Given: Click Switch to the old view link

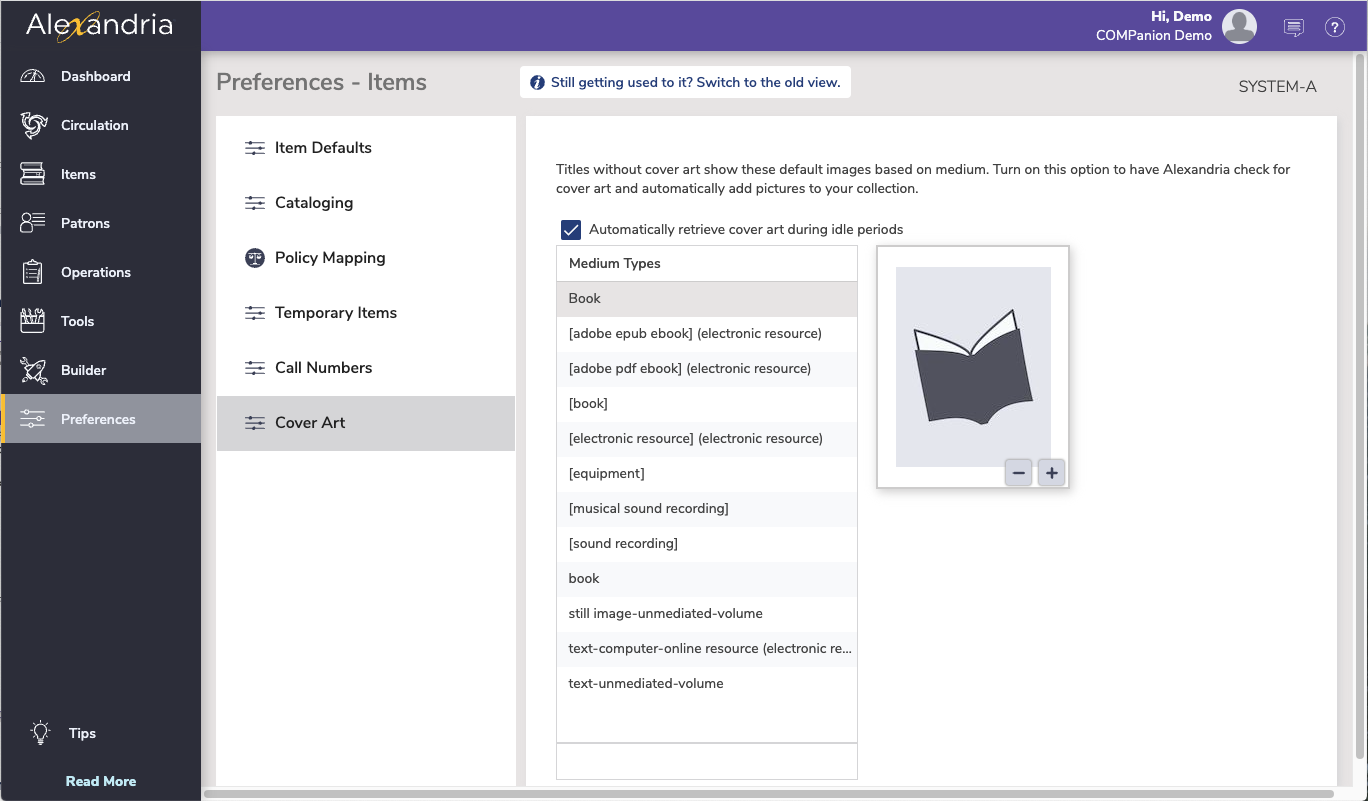Looking at the screenshot, I should point(695,83).
